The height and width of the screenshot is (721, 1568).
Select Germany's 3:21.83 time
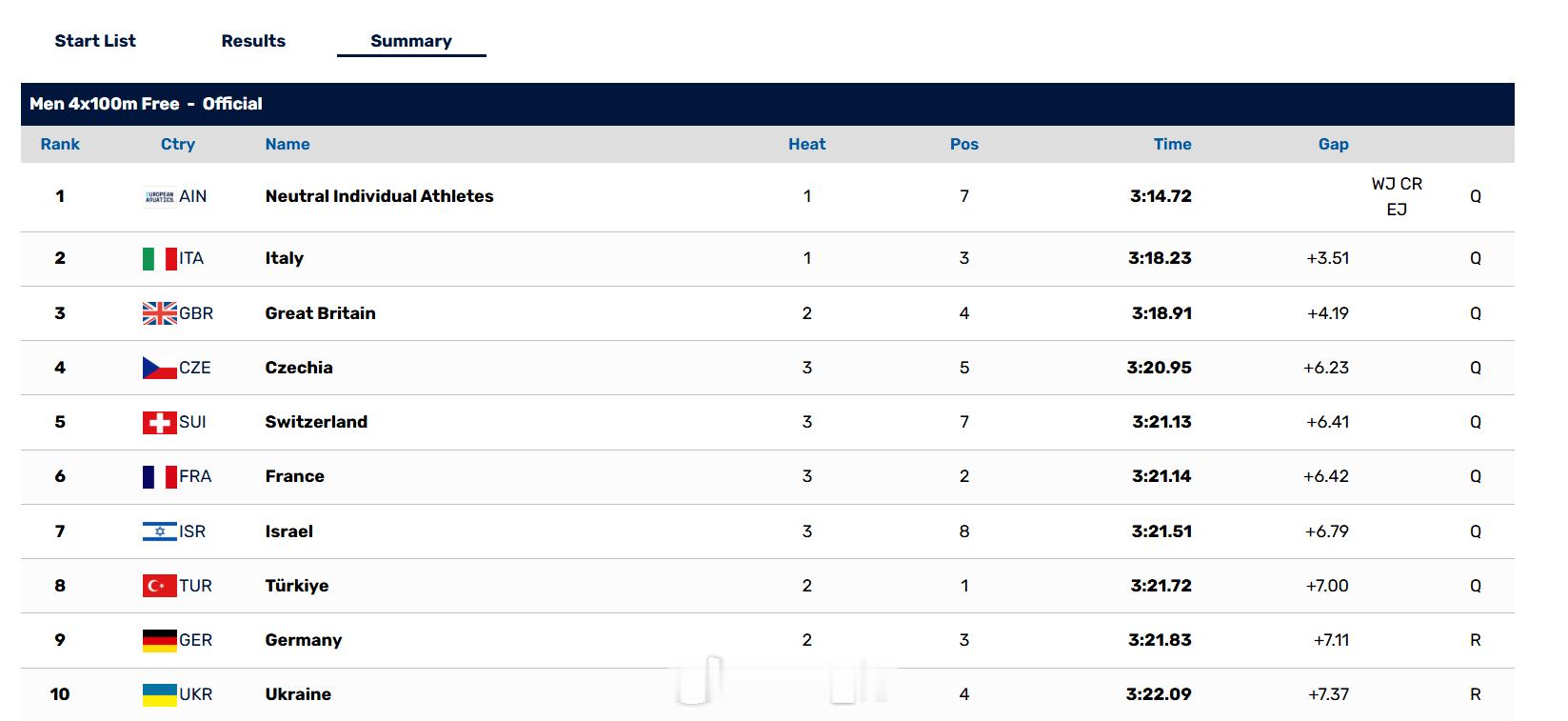(x=1160, y=640)
